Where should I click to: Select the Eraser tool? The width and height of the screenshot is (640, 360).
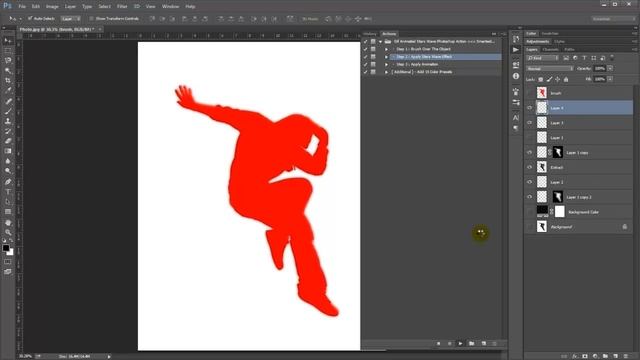(8, 141)
